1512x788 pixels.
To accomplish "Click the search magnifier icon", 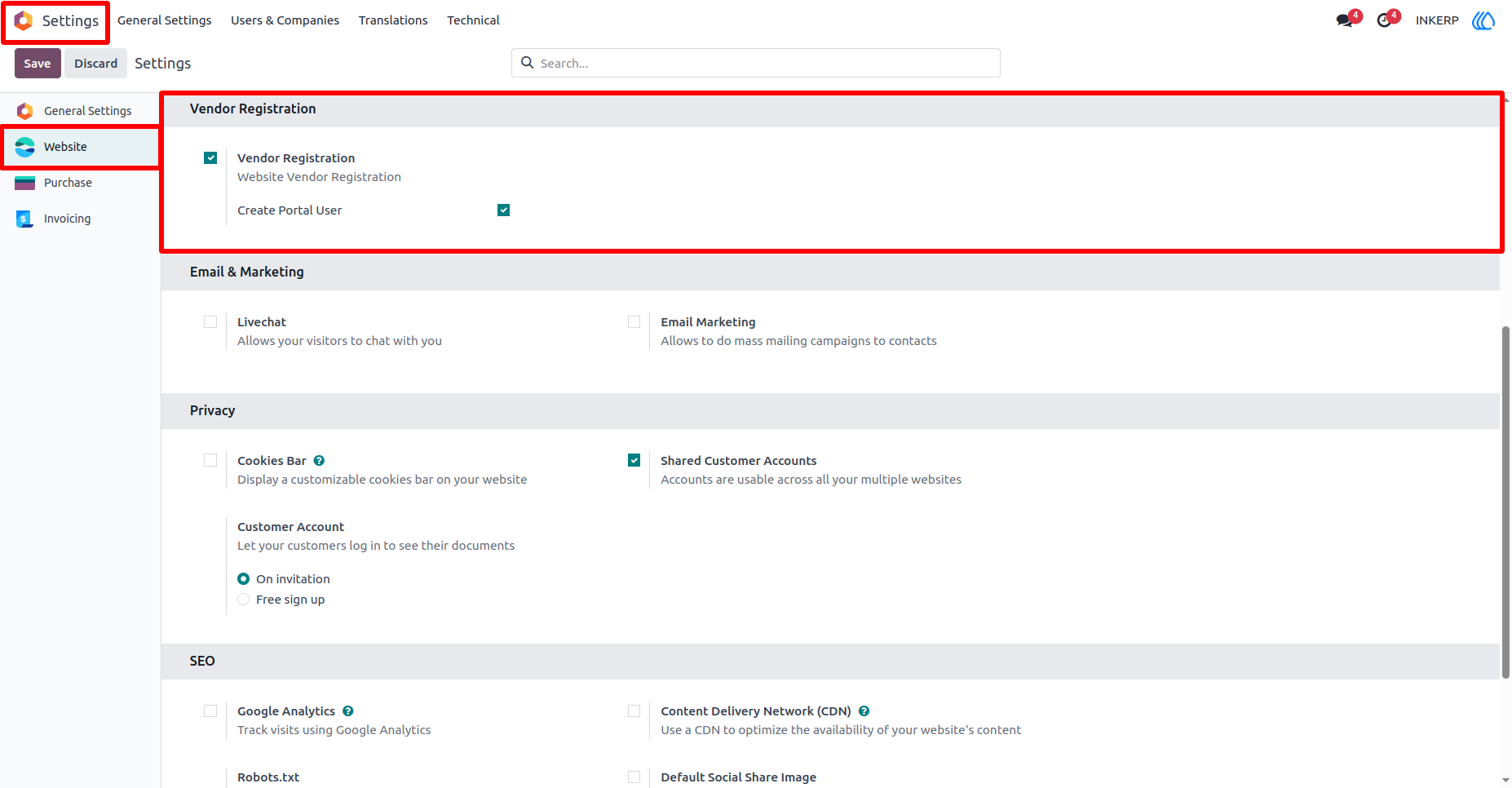I will pos(528,63).
